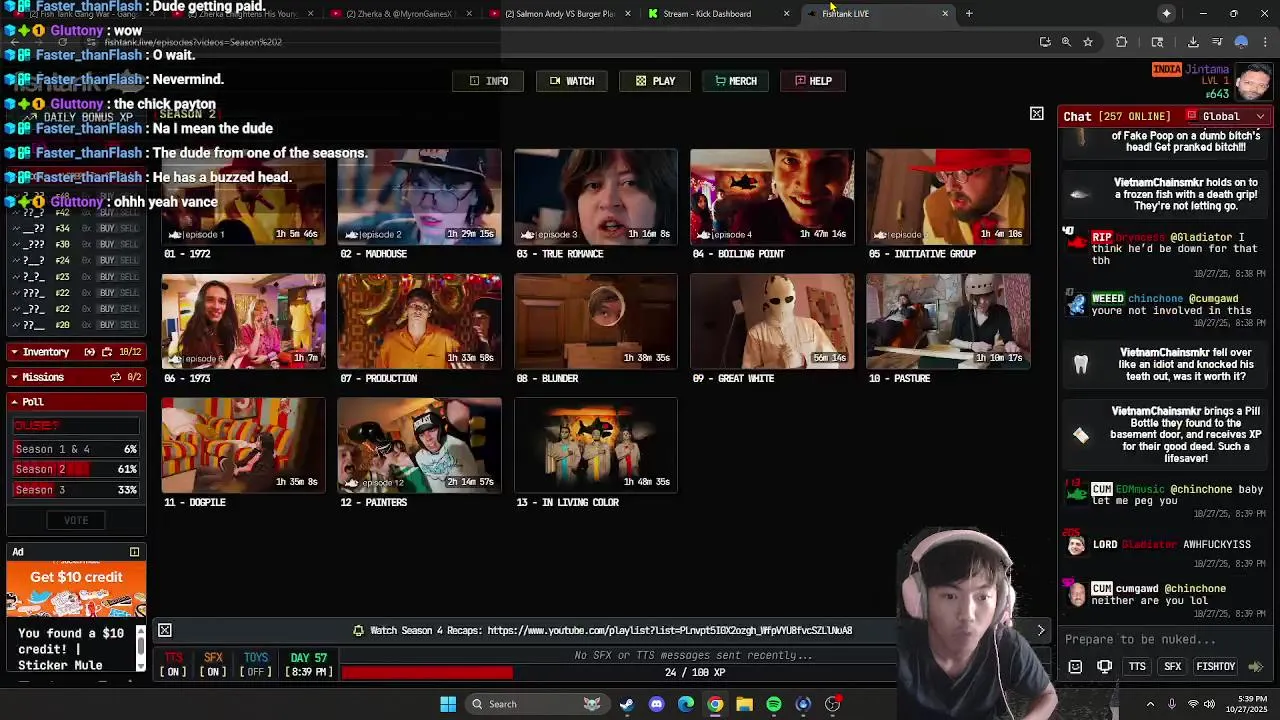Screen dimensions: 1280x720
Task: Open episode 12 - PAINTERS
Action: click(x=419, y=445)
